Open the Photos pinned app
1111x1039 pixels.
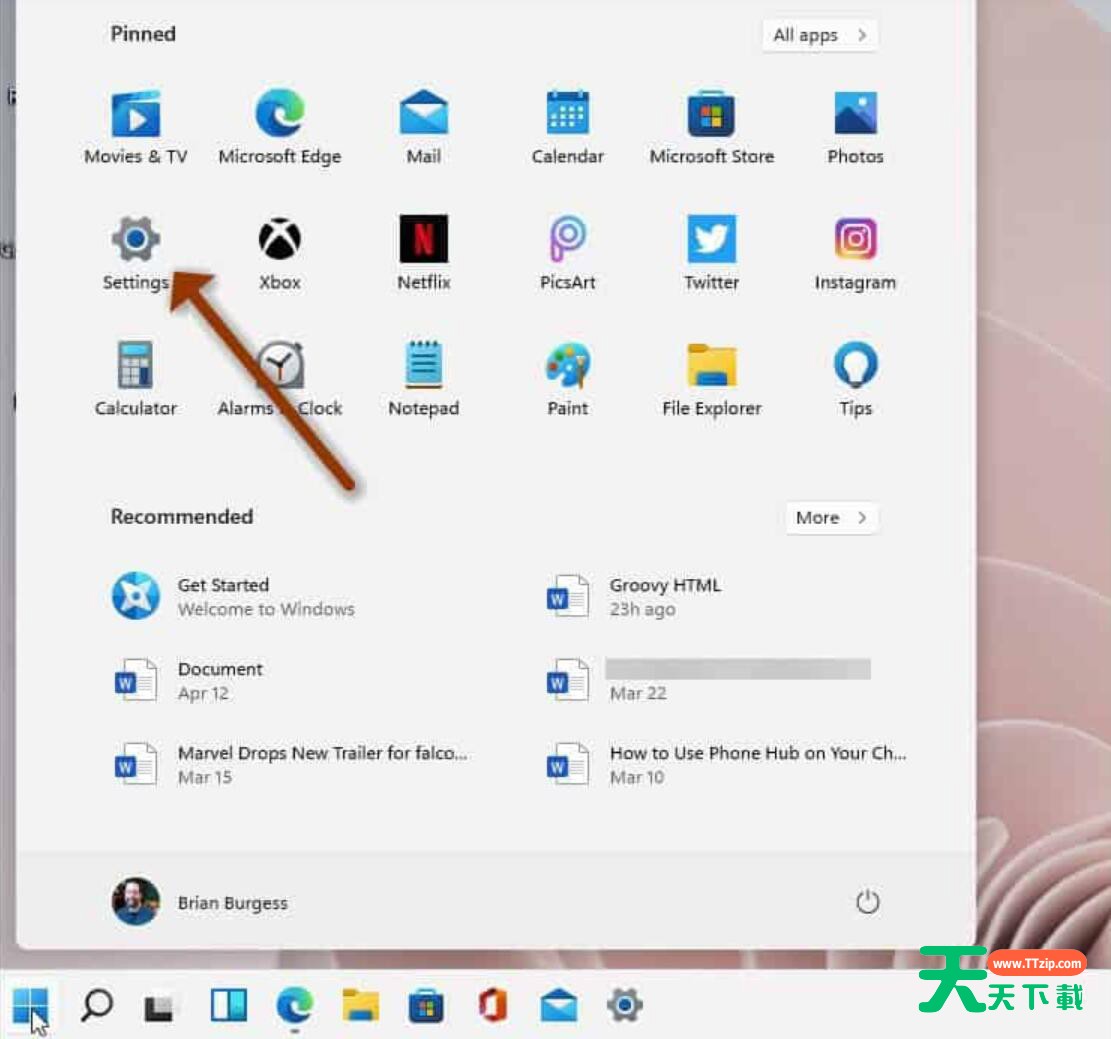(855, 128)
